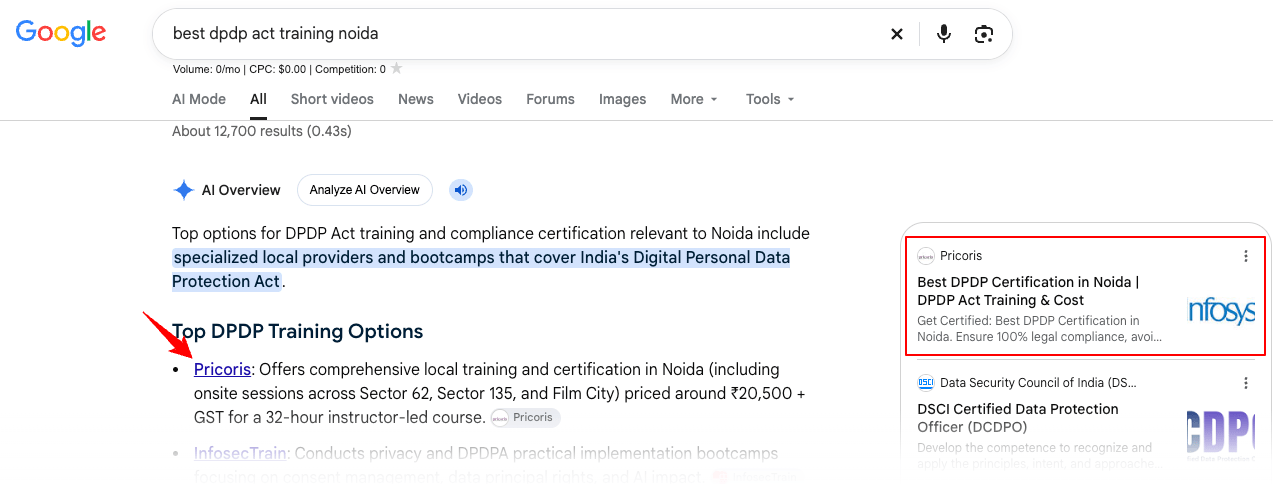Click the Volume CPC Competition stats line

click(x=279, y=69)
